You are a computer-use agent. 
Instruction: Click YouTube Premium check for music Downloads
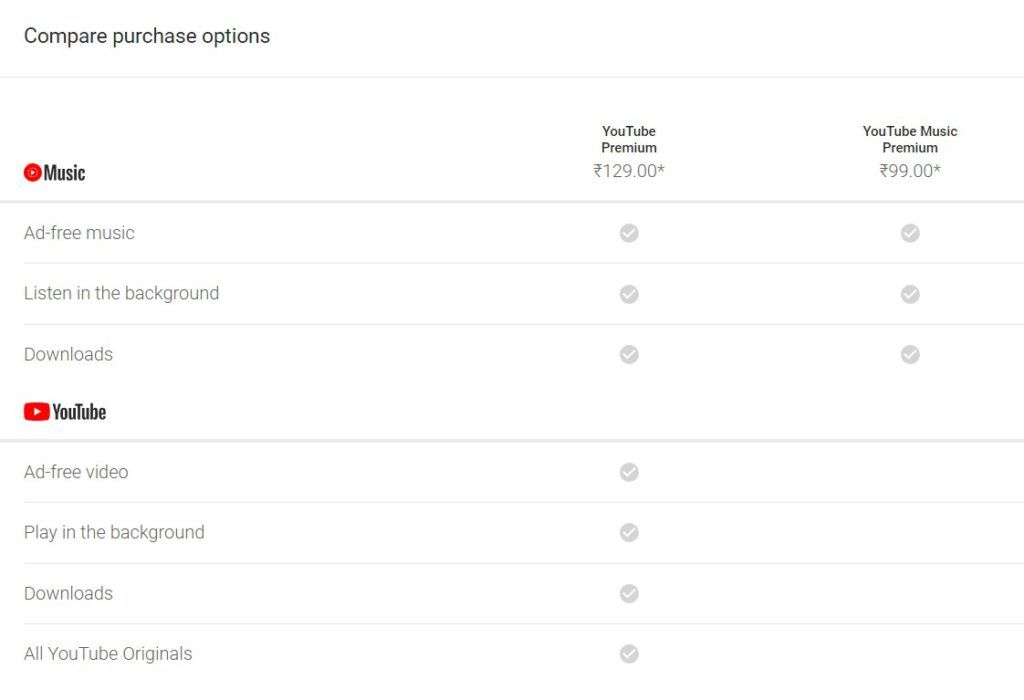[629, 355]
